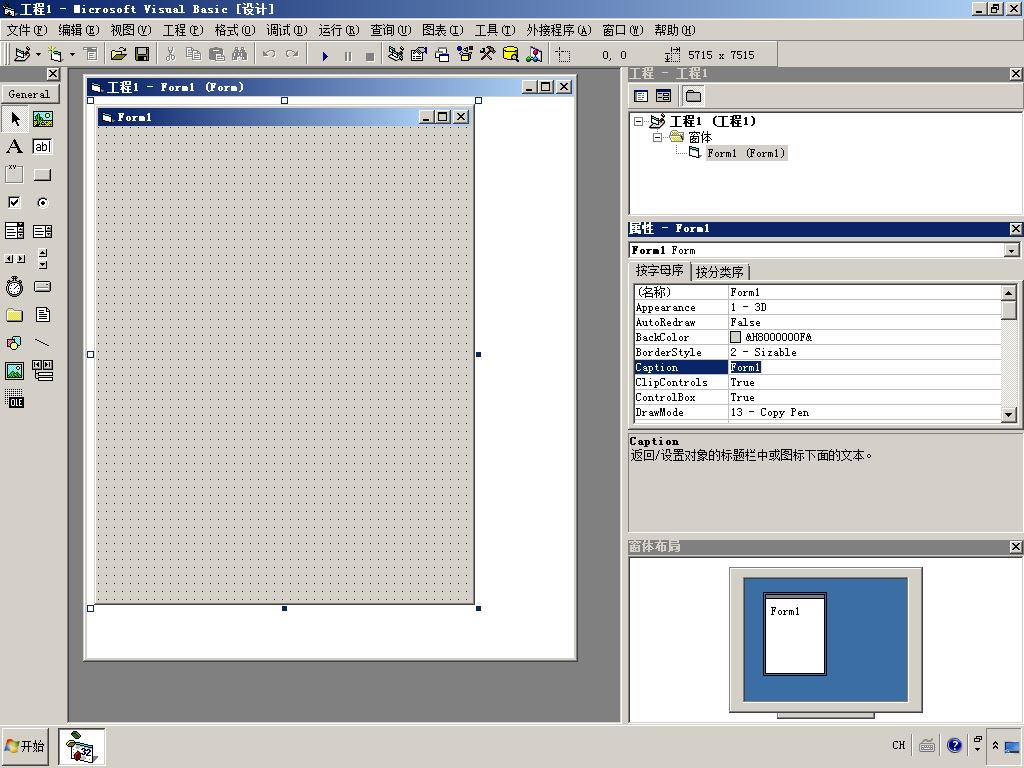Screen dimensions: 1024x768
Task: Select the ListBox control tool
Action: pos(42,231)
